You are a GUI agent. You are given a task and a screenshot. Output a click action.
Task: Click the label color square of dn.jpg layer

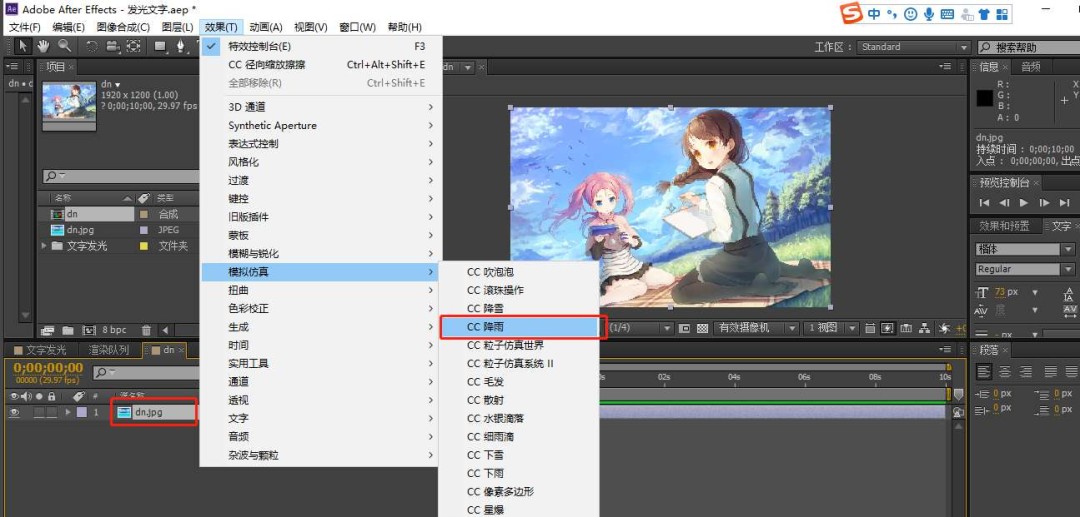(81, 412)
